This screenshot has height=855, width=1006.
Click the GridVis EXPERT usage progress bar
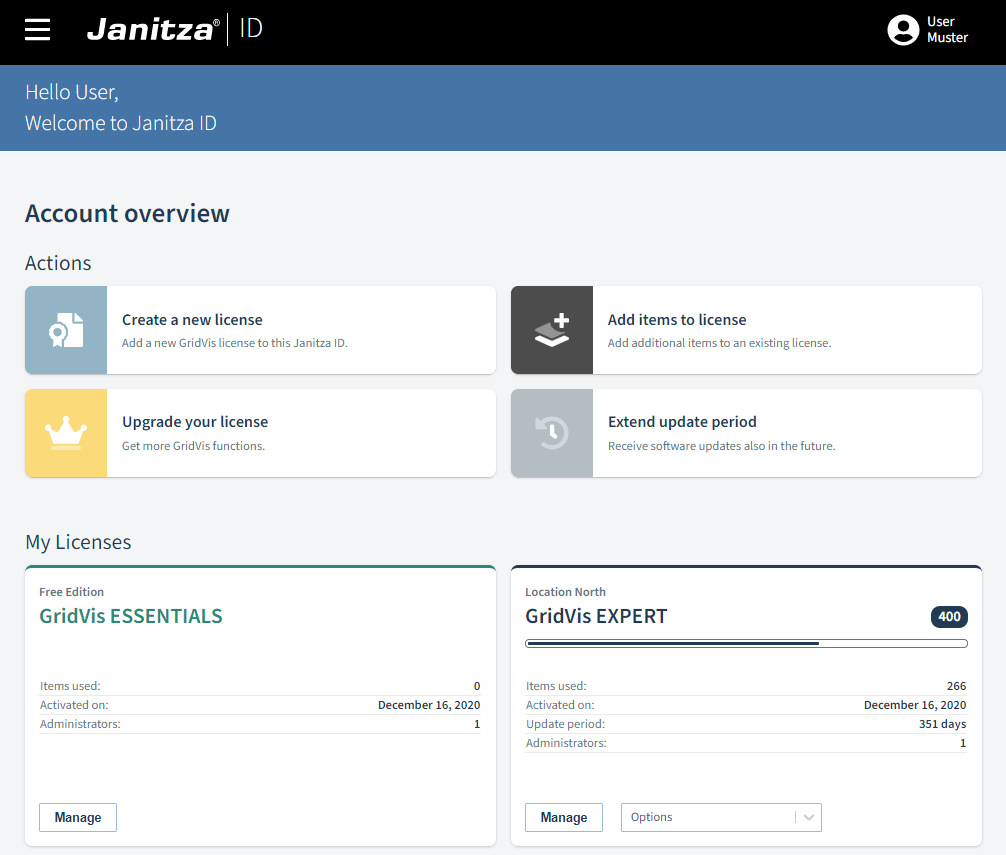pyautogui.click(x=746, y=643)
